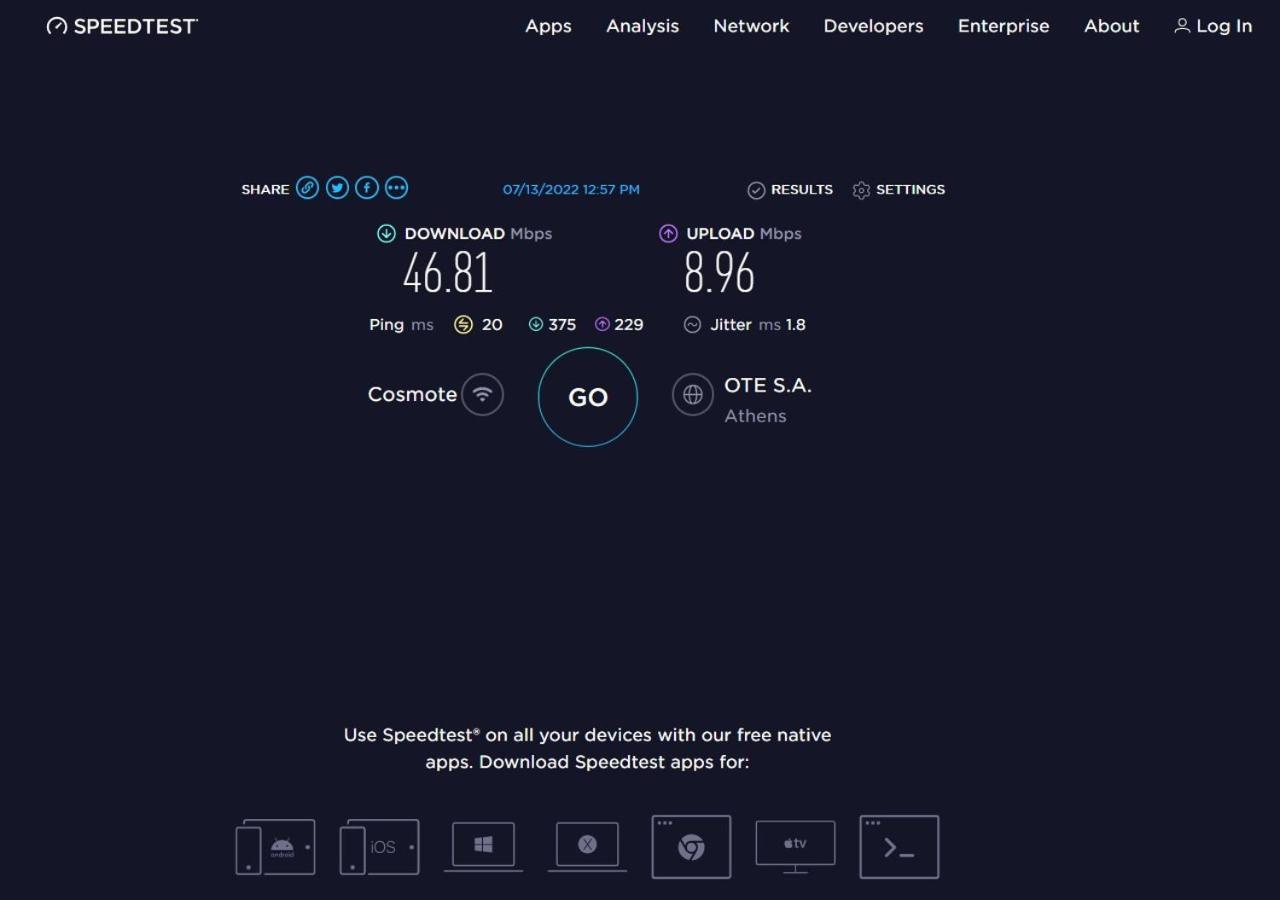Open the Android app download
Image resolution: width=1280 pixels, height=900 pixels.
[x=276, y=847]
